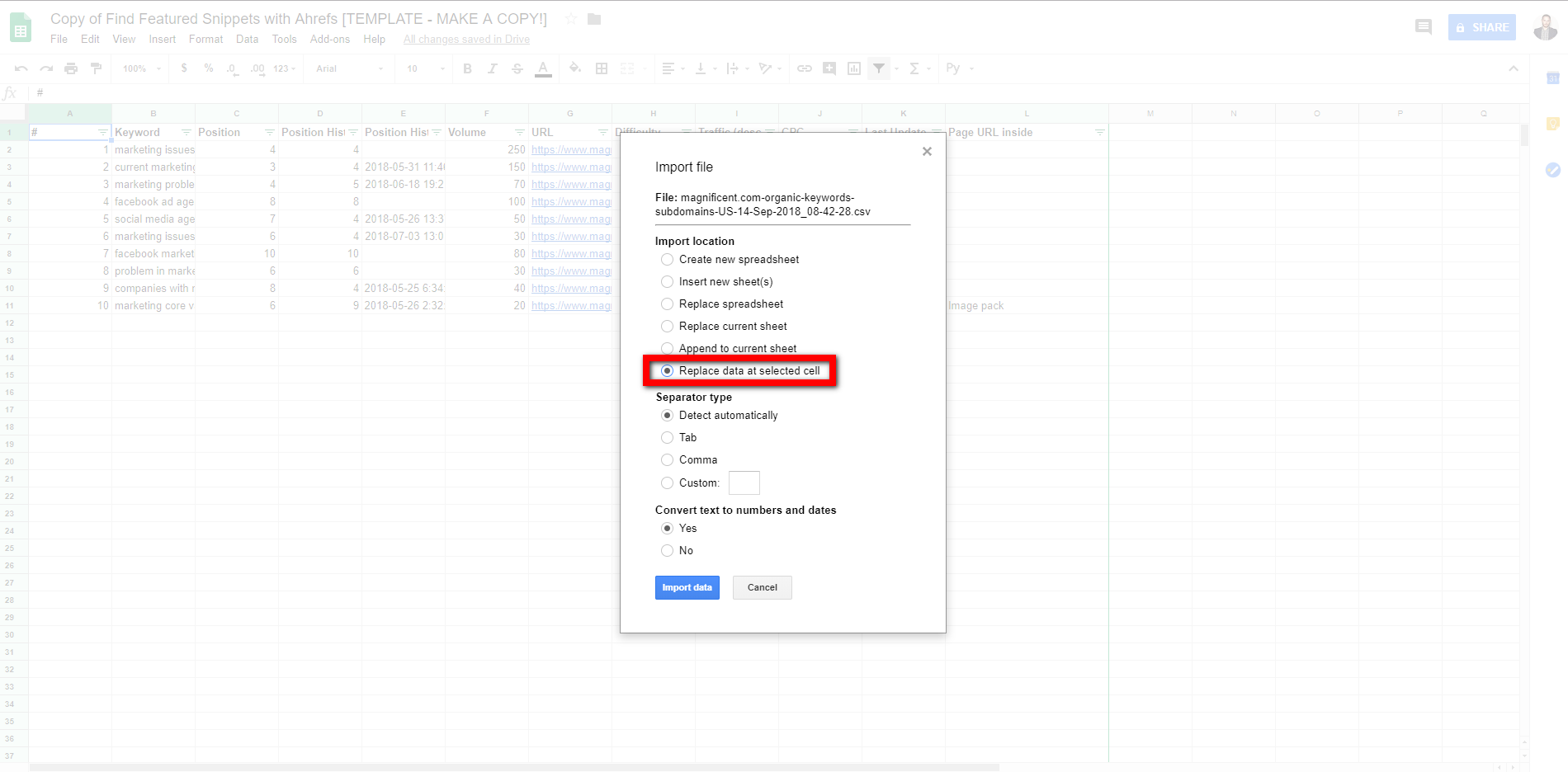Open the File menu
The height and width of the screenshot is (772, 1568).
[59, 39]
